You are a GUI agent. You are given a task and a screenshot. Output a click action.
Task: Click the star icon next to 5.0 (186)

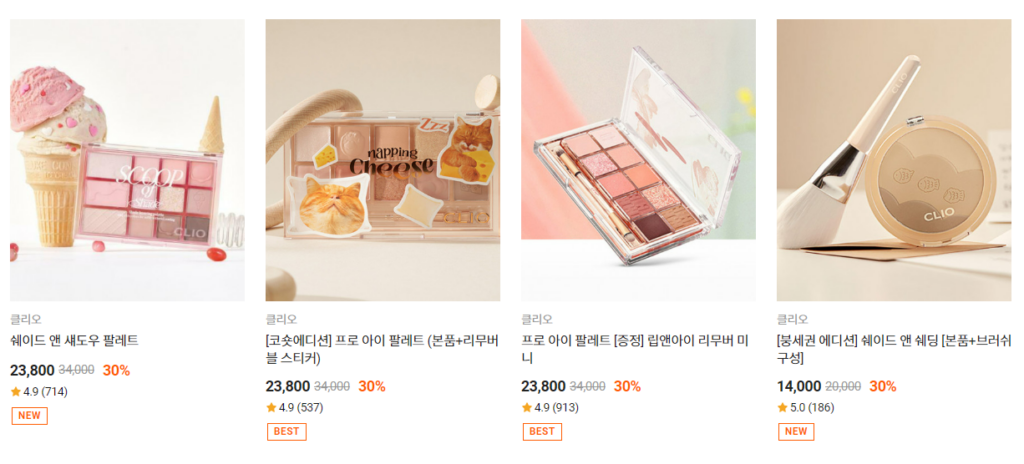point(782,408)
